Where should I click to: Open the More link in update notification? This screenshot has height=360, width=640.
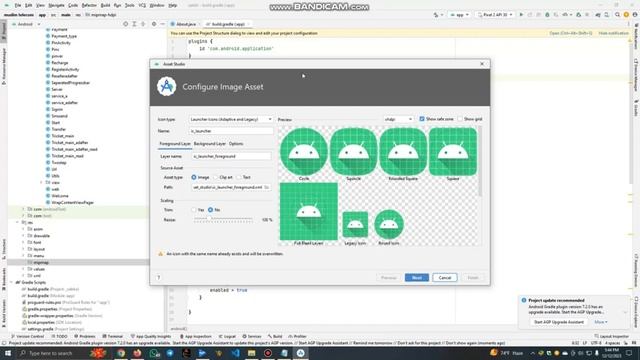point(600,322)
